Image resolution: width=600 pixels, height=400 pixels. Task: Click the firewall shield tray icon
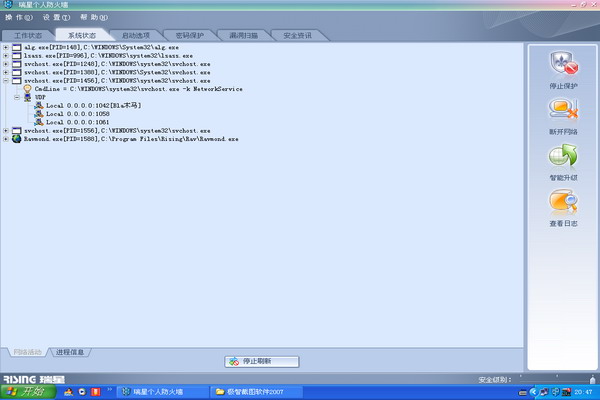(555, 392)
